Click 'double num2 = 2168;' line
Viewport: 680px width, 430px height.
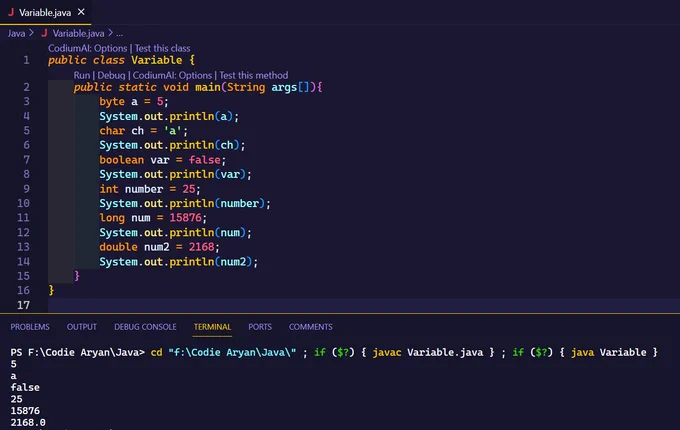pos(160,247)
